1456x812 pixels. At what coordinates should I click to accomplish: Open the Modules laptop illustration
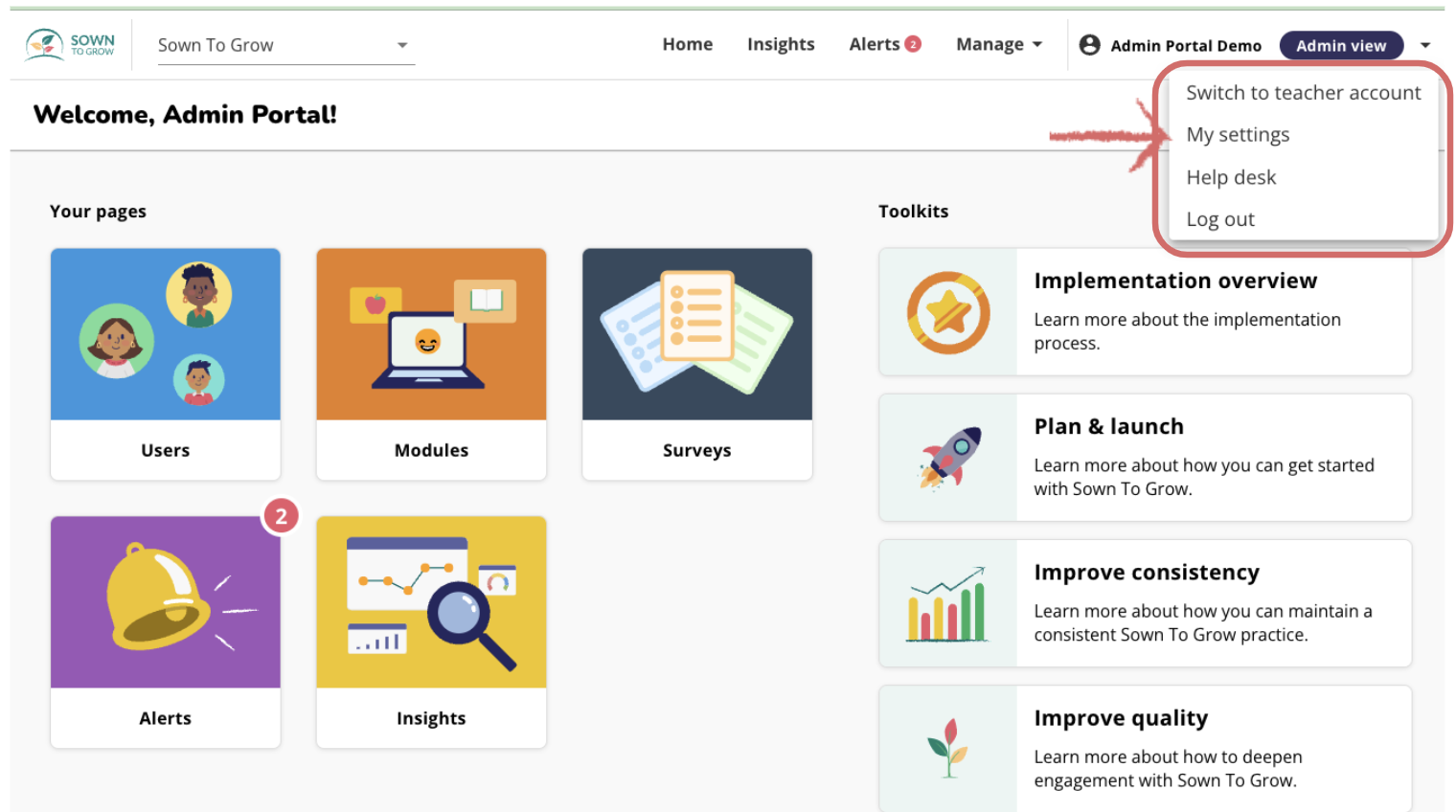431,334
